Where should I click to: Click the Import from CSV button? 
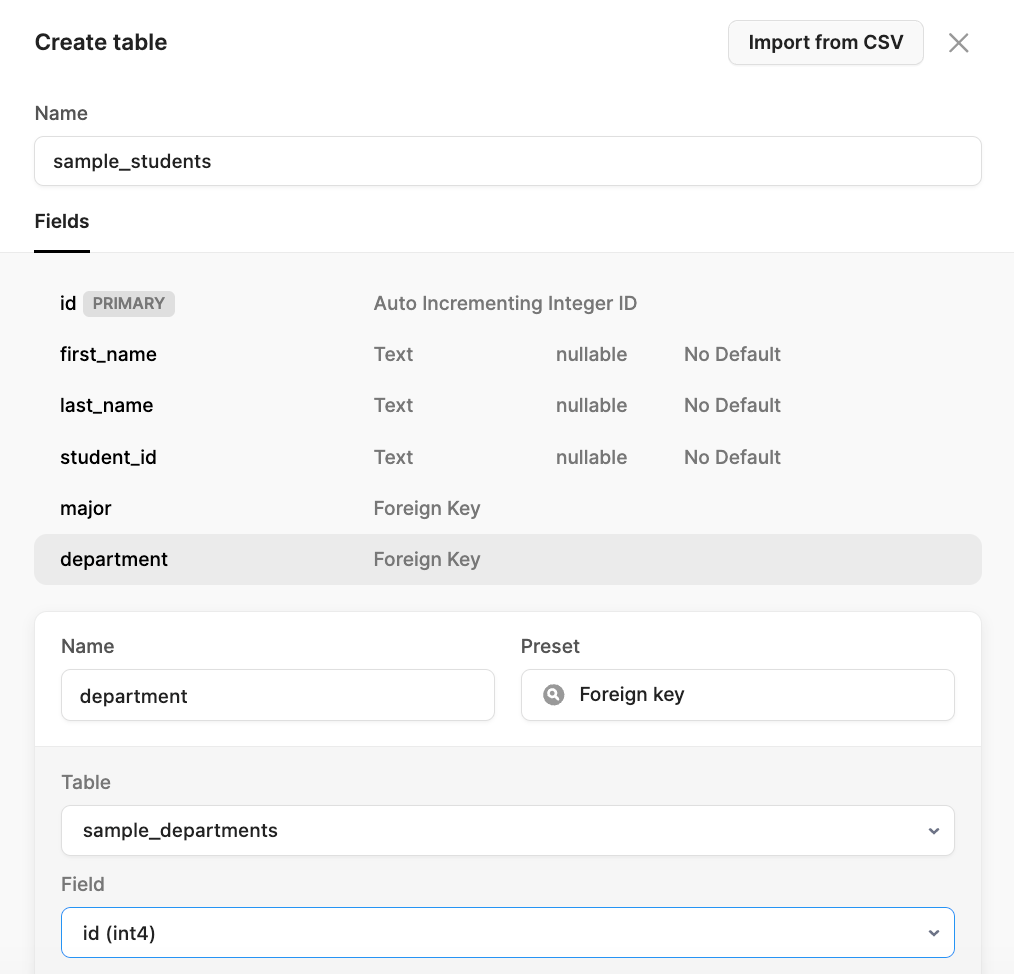point(825,43)
